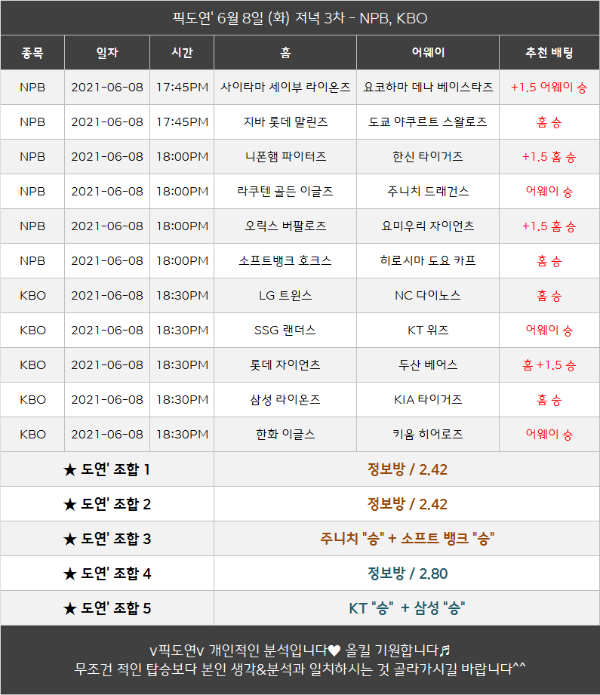Image resolution: width=600 pixels, height=695 pixels.
Task: Click the '★ 도연' 조합 1' label
Action: [107, 469]
